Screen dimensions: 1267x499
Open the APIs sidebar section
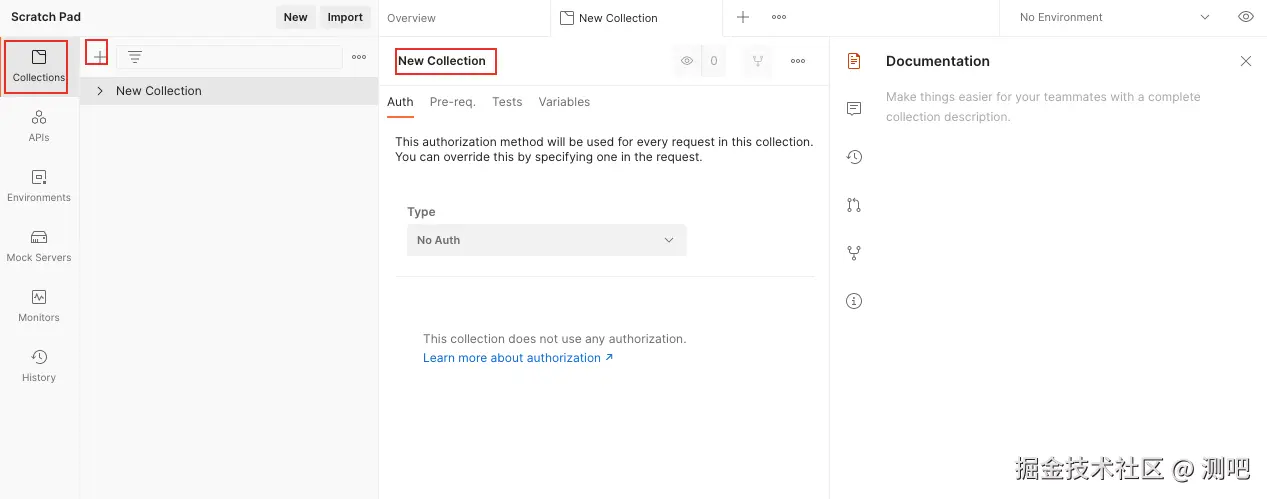38,126
